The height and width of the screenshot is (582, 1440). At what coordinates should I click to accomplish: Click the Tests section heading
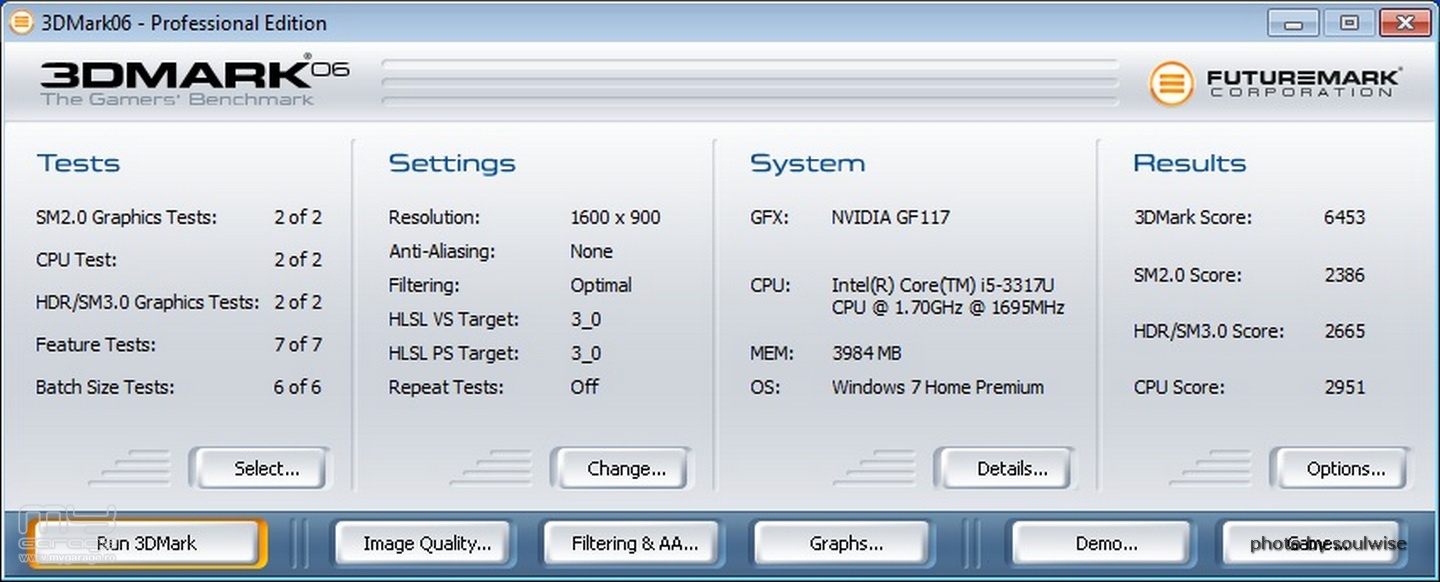[x=78, y=163]
